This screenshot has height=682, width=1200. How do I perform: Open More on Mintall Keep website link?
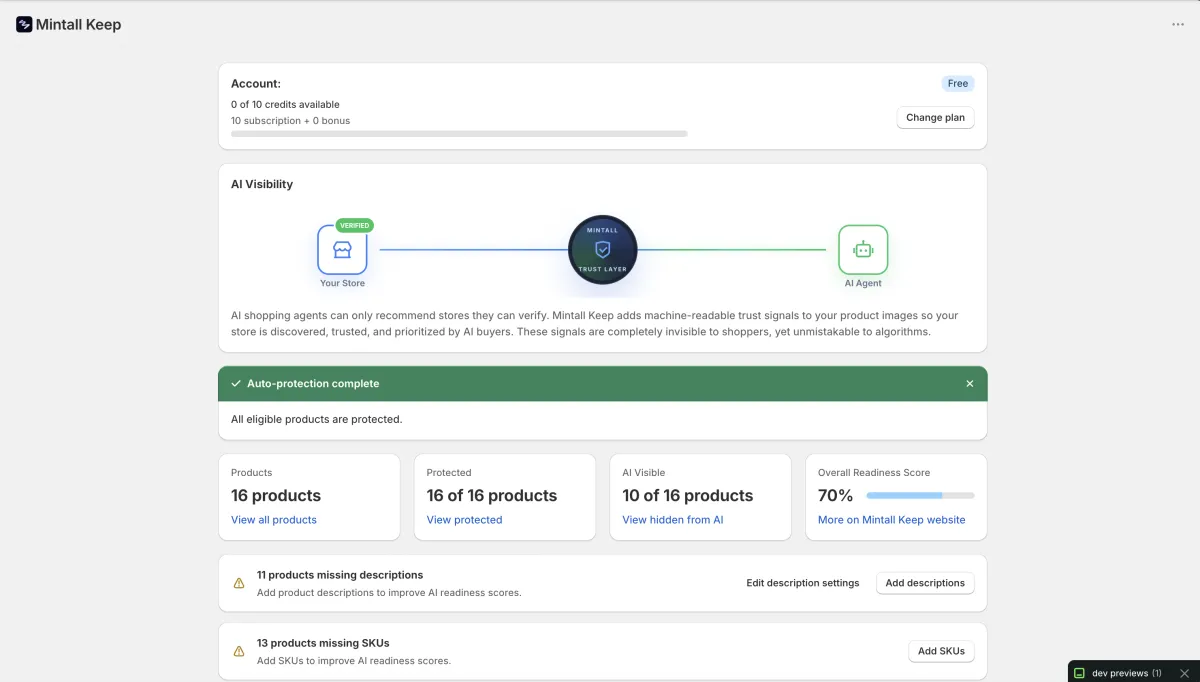[892, 520]
